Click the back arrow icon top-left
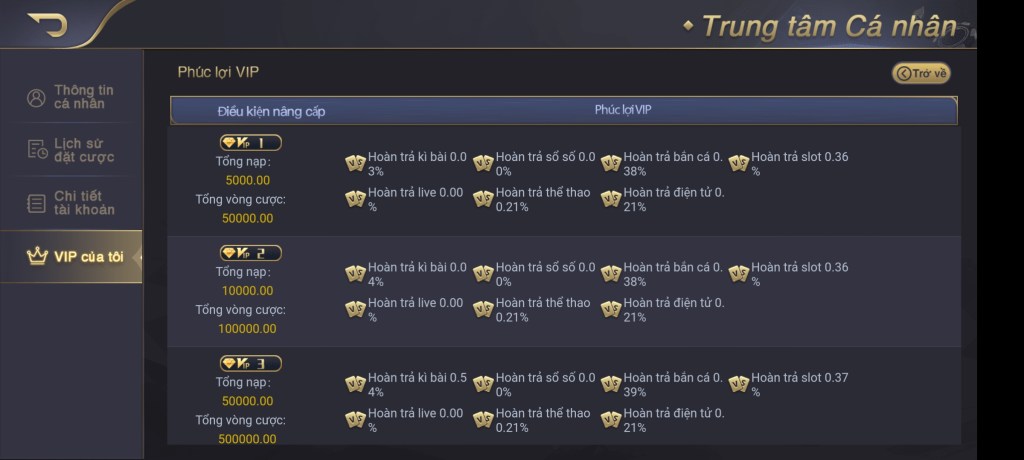 47,24
